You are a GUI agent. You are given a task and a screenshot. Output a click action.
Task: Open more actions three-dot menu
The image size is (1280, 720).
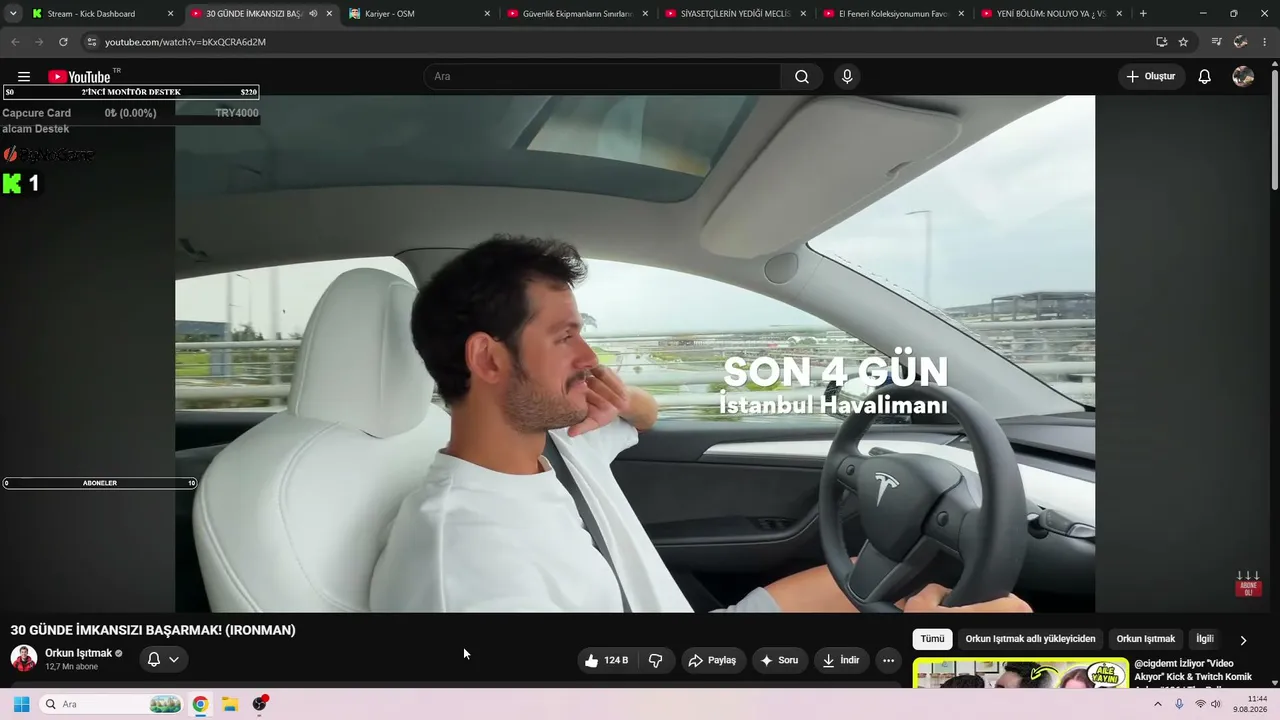(888, 660)
